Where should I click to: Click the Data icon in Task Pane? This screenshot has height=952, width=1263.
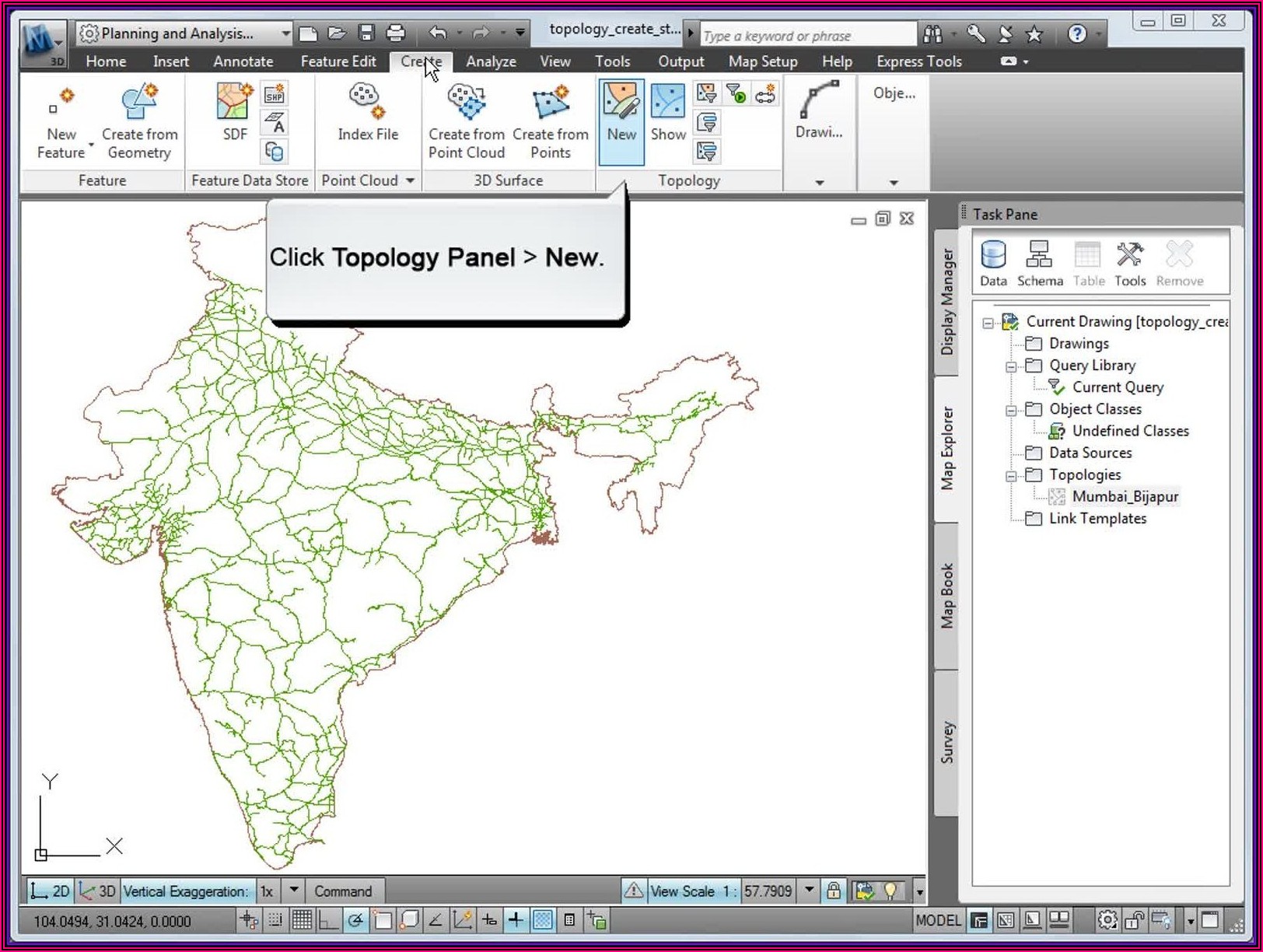[992, 264]
